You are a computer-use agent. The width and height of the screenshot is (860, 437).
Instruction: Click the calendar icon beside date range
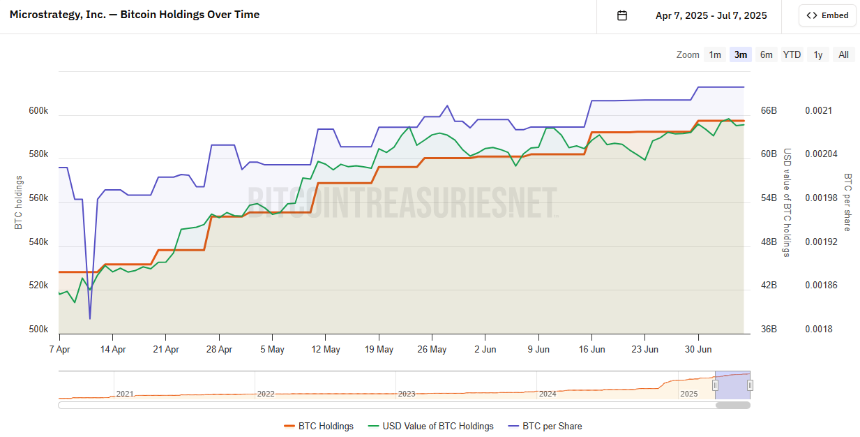coord(622,15)
